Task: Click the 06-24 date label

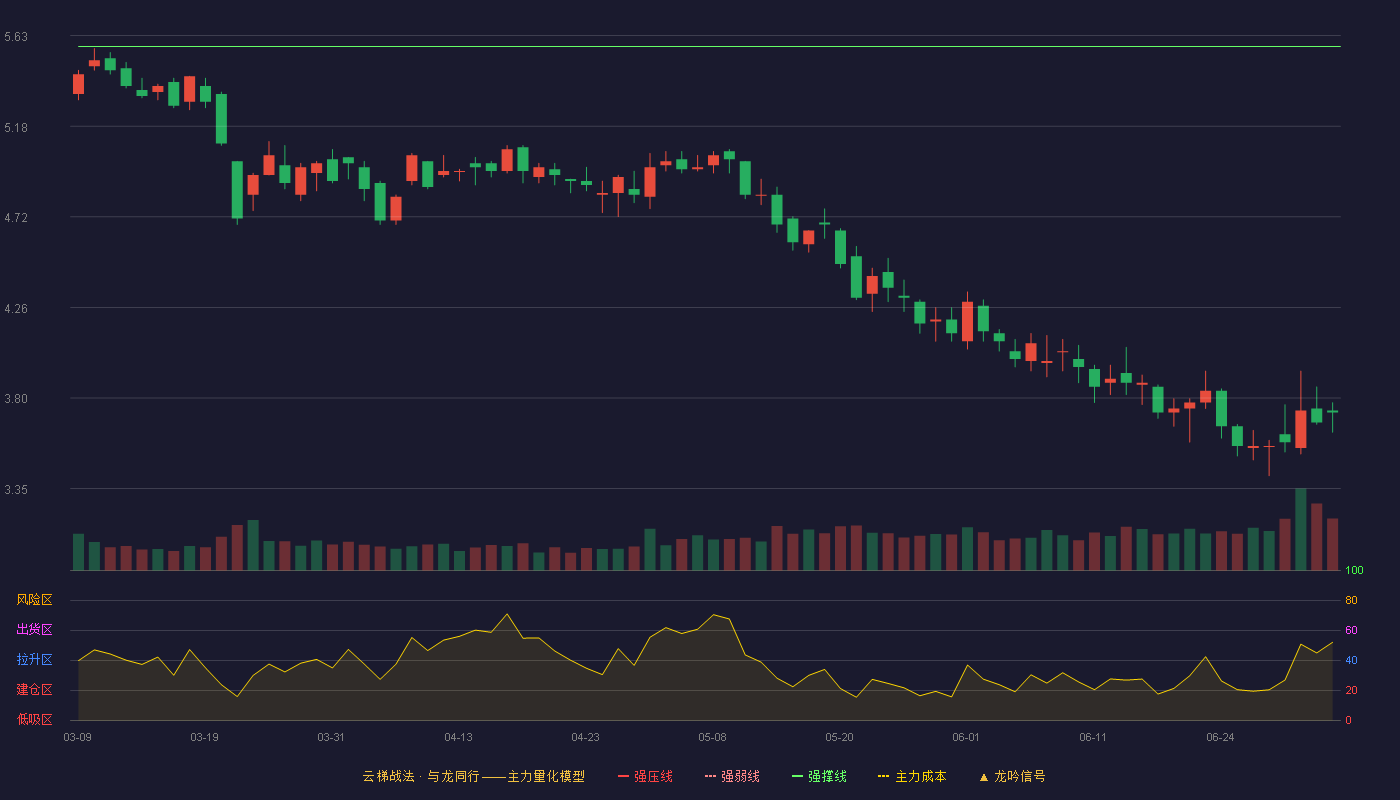Action: [1220, 737]
